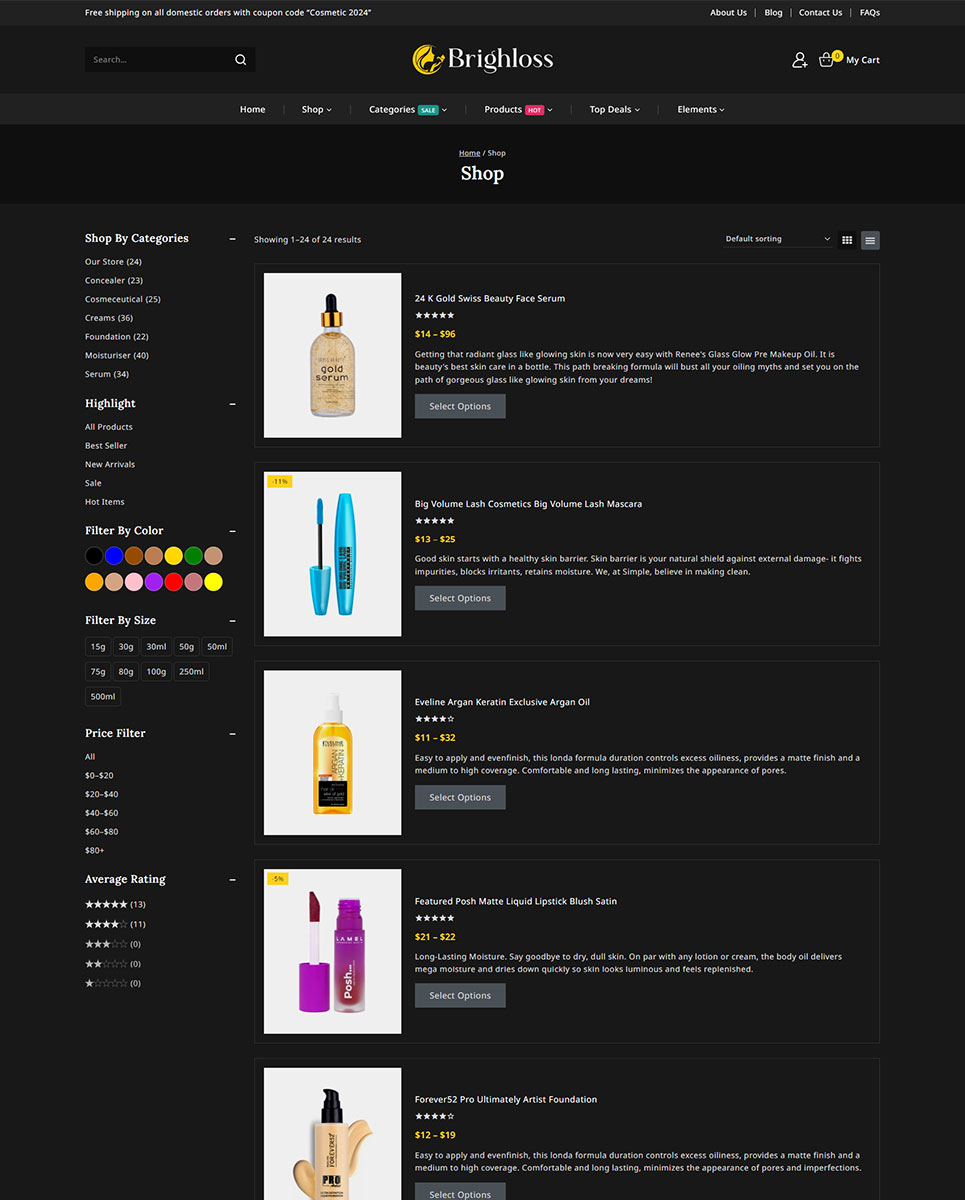Viewport: 965px width, 1200px height.
Task: Click the mascara product thumbnail
Action: pyautogui.click(x=332, y=554)
